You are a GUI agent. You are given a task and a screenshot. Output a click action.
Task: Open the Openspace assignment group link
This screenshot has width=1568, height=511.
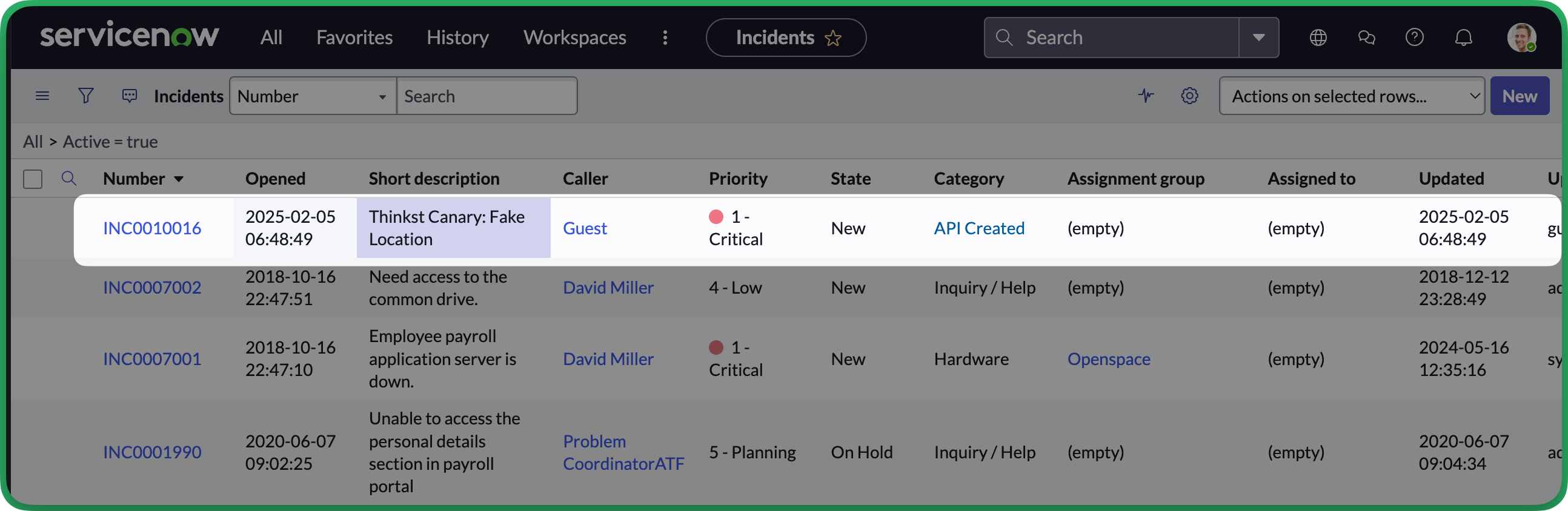pos(1108,359)
